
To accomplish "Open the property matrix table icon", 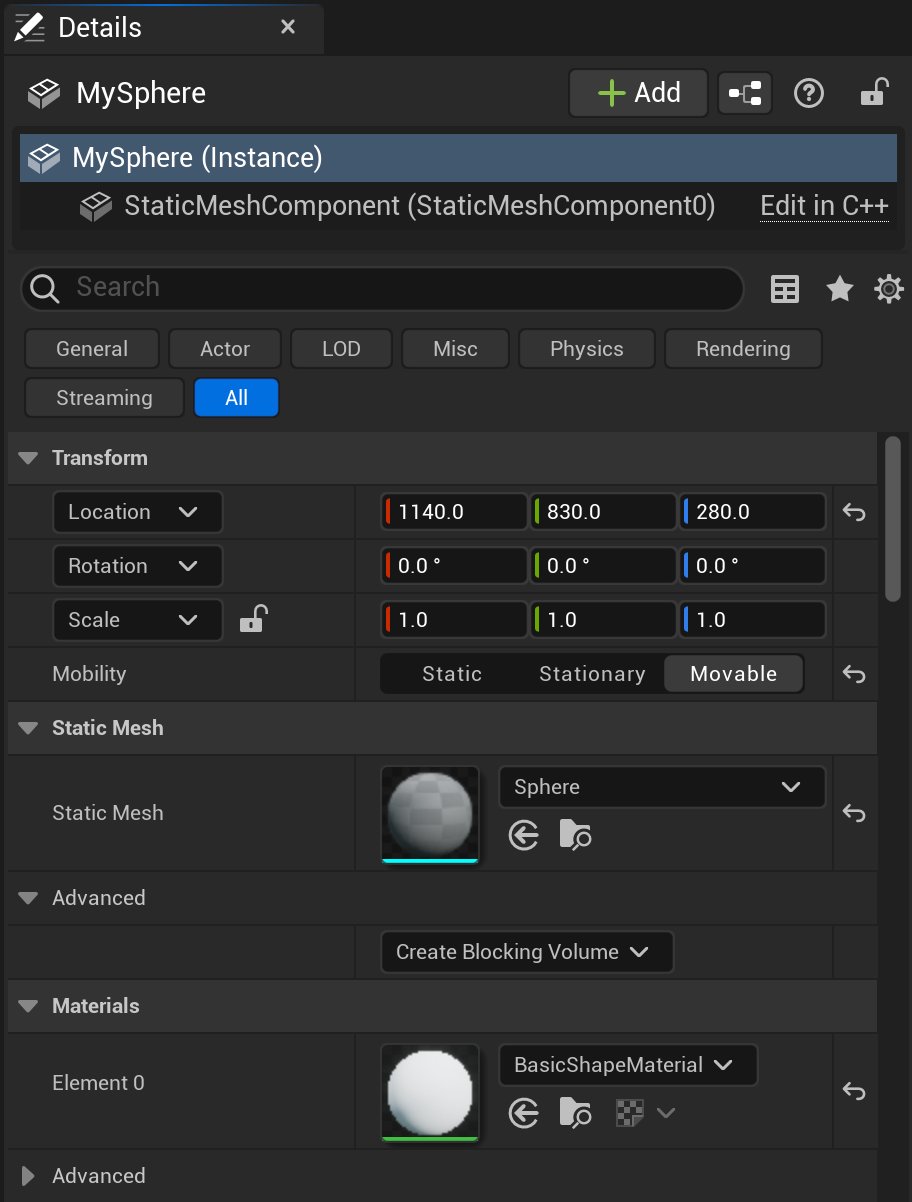I will (785, 289).
